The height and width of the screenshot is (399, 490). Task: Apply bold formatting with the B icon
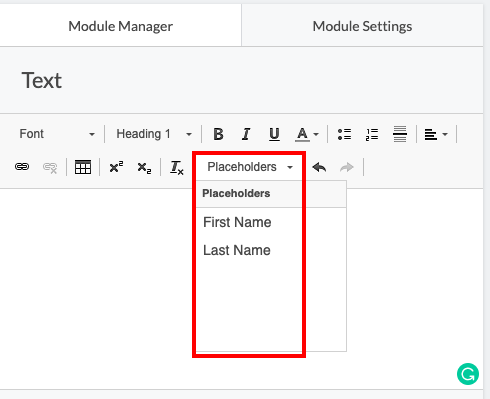coord(218,134)
